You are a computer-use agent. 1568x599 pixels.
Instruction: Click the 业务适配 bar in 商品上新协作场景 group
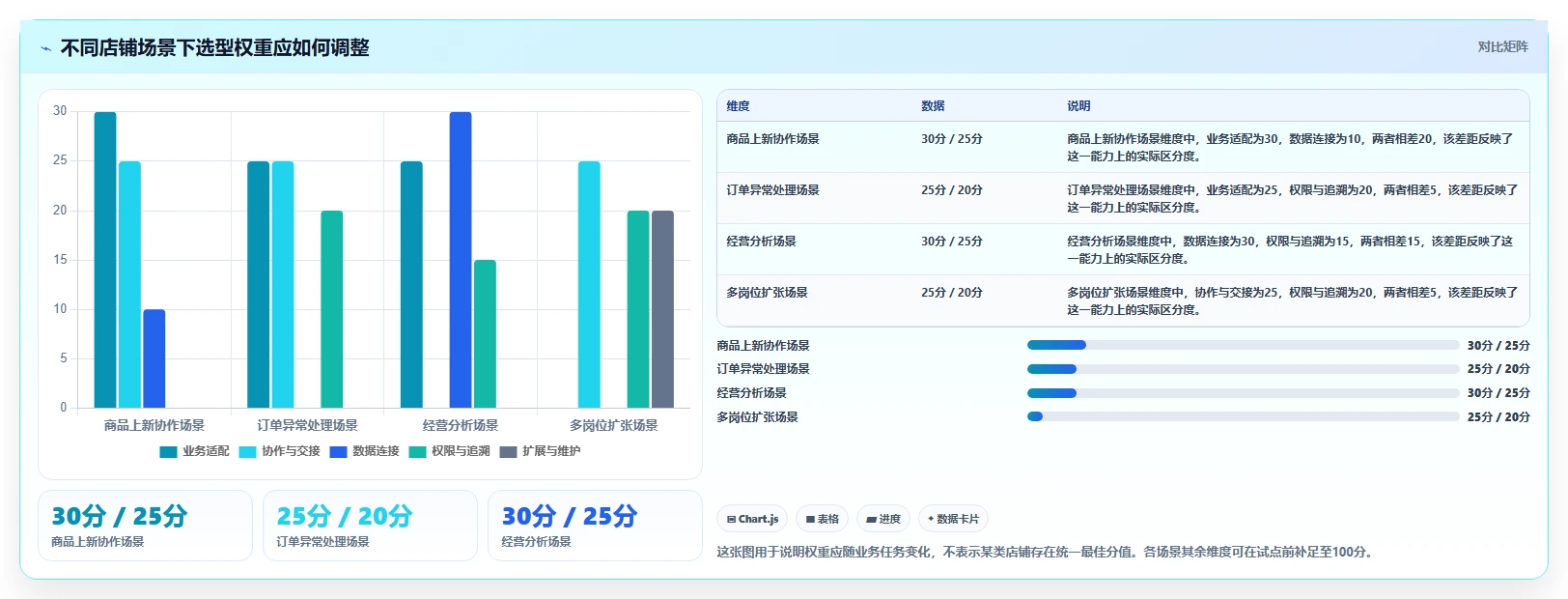point(105,260)
